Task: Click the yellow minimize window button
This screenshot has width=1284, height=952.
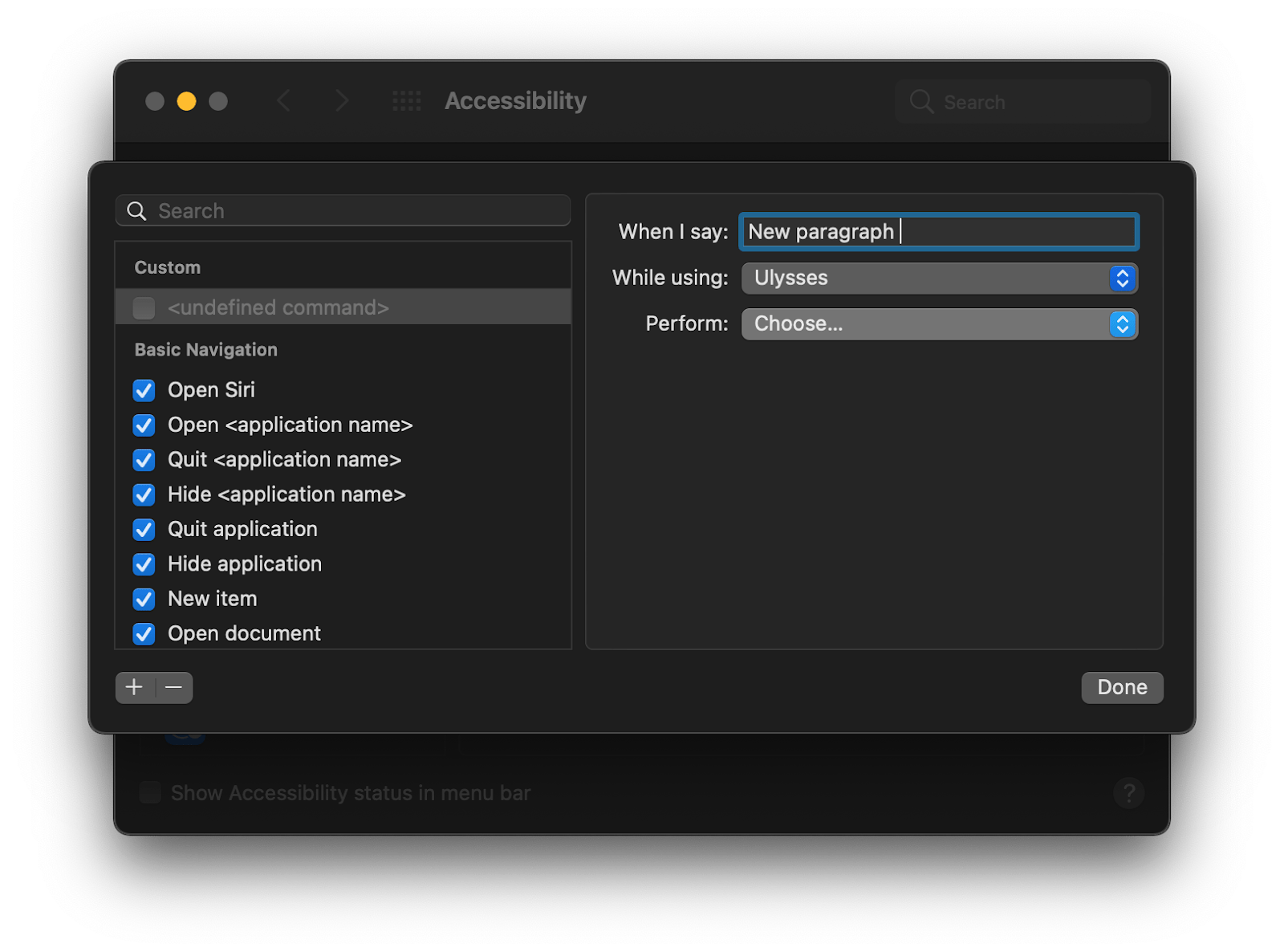Action: tap(186, 101)
